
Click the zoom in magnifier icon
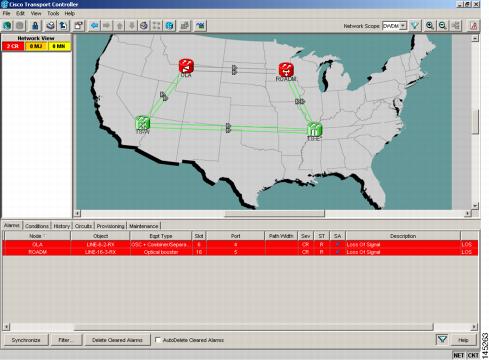(430, 25)
